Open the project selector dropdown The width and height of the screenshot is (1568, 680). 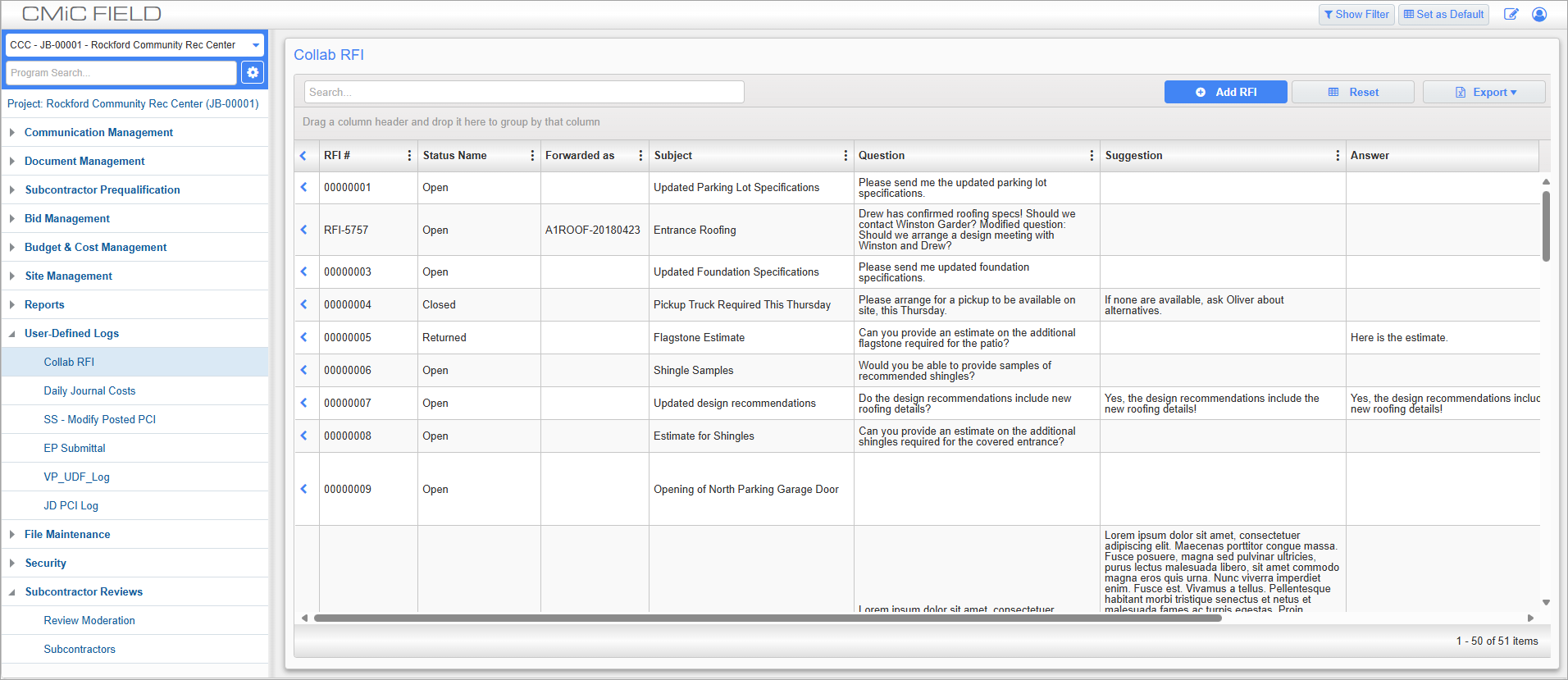tap(134, 45)
